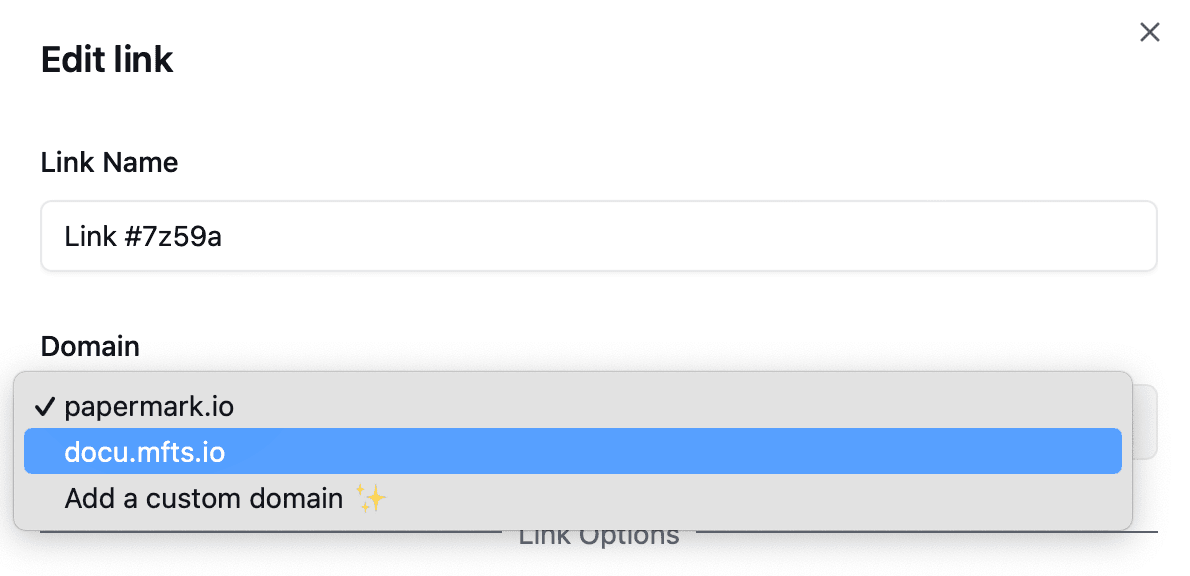Close the Edit link dialog
The image size is (1190, 576).
coord(1150,33)
